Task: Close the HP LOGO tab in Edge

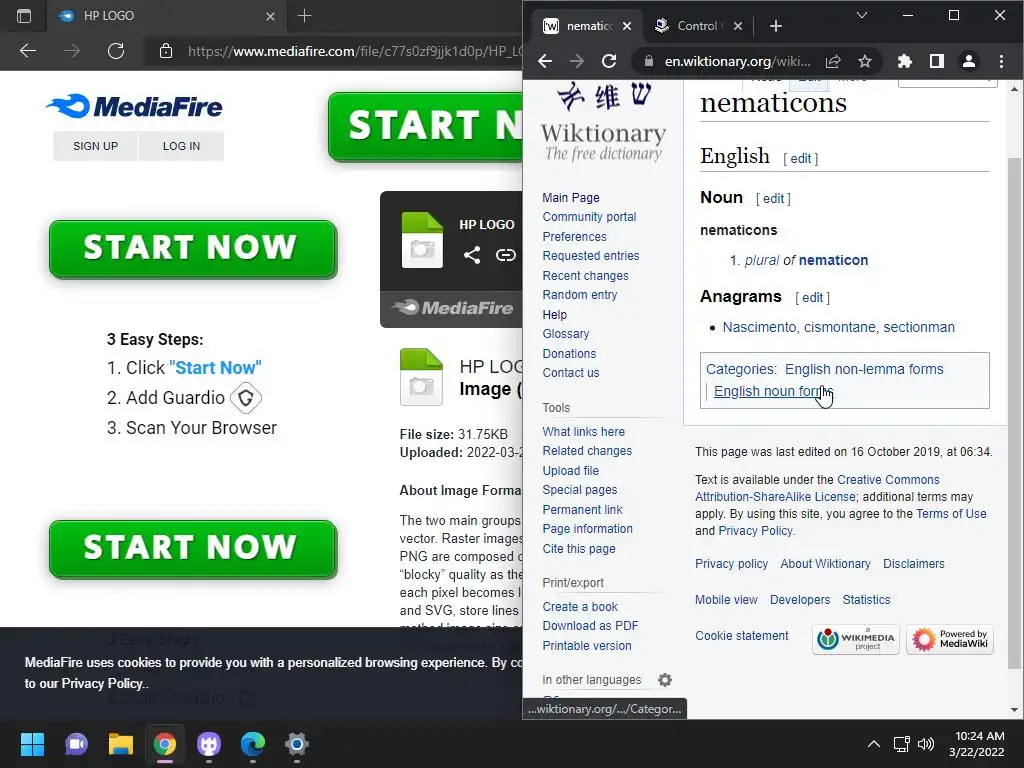Action: pos(270,16)
